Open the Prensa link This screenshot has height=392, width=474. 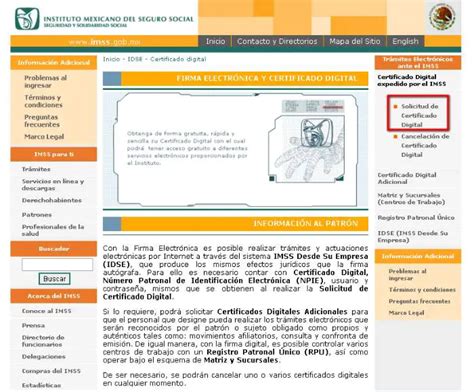[x=33, y=326]
